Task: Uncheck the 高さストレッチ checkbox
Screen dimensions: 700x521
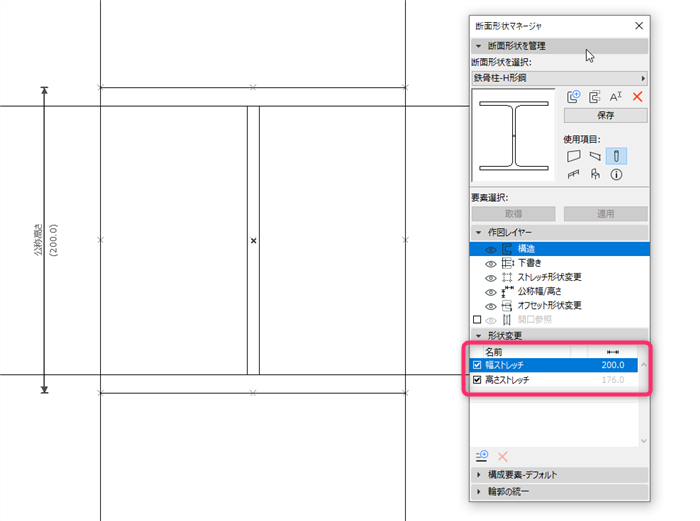Action: [x=477, y=380]
